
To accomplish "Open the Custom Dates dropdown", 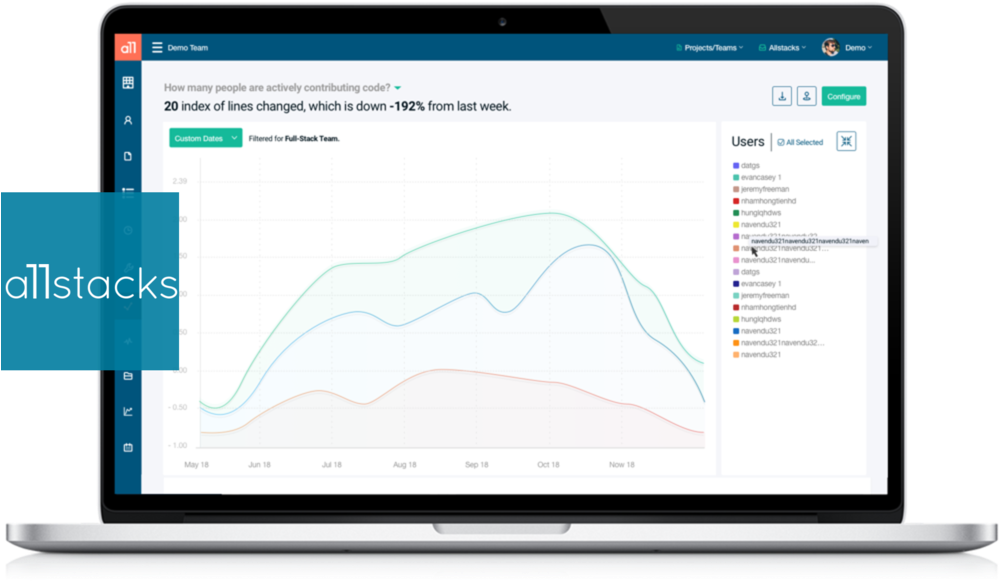I will tap(205, 138).
